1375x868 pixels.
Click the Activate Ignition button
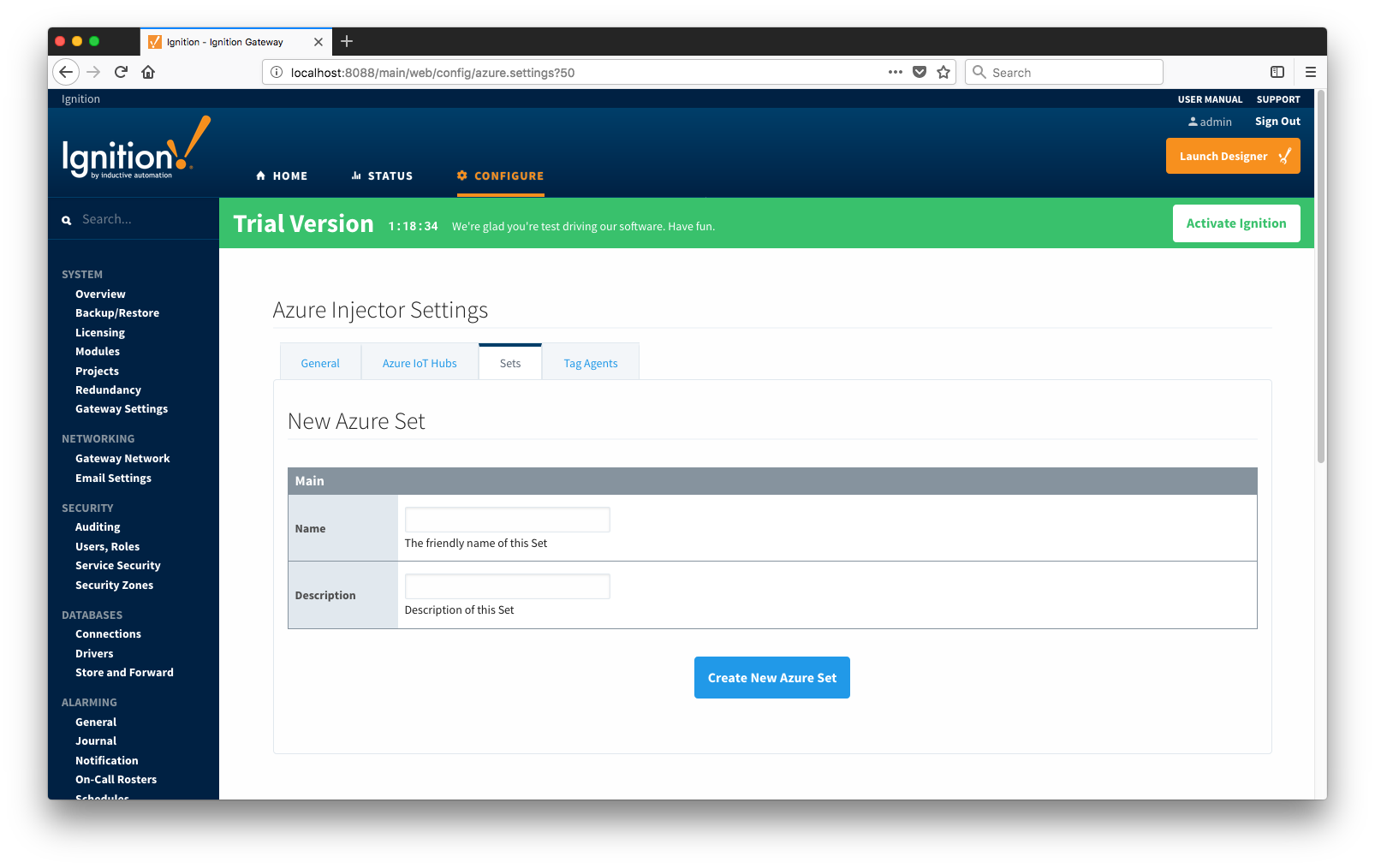(x=1235, y=223)
